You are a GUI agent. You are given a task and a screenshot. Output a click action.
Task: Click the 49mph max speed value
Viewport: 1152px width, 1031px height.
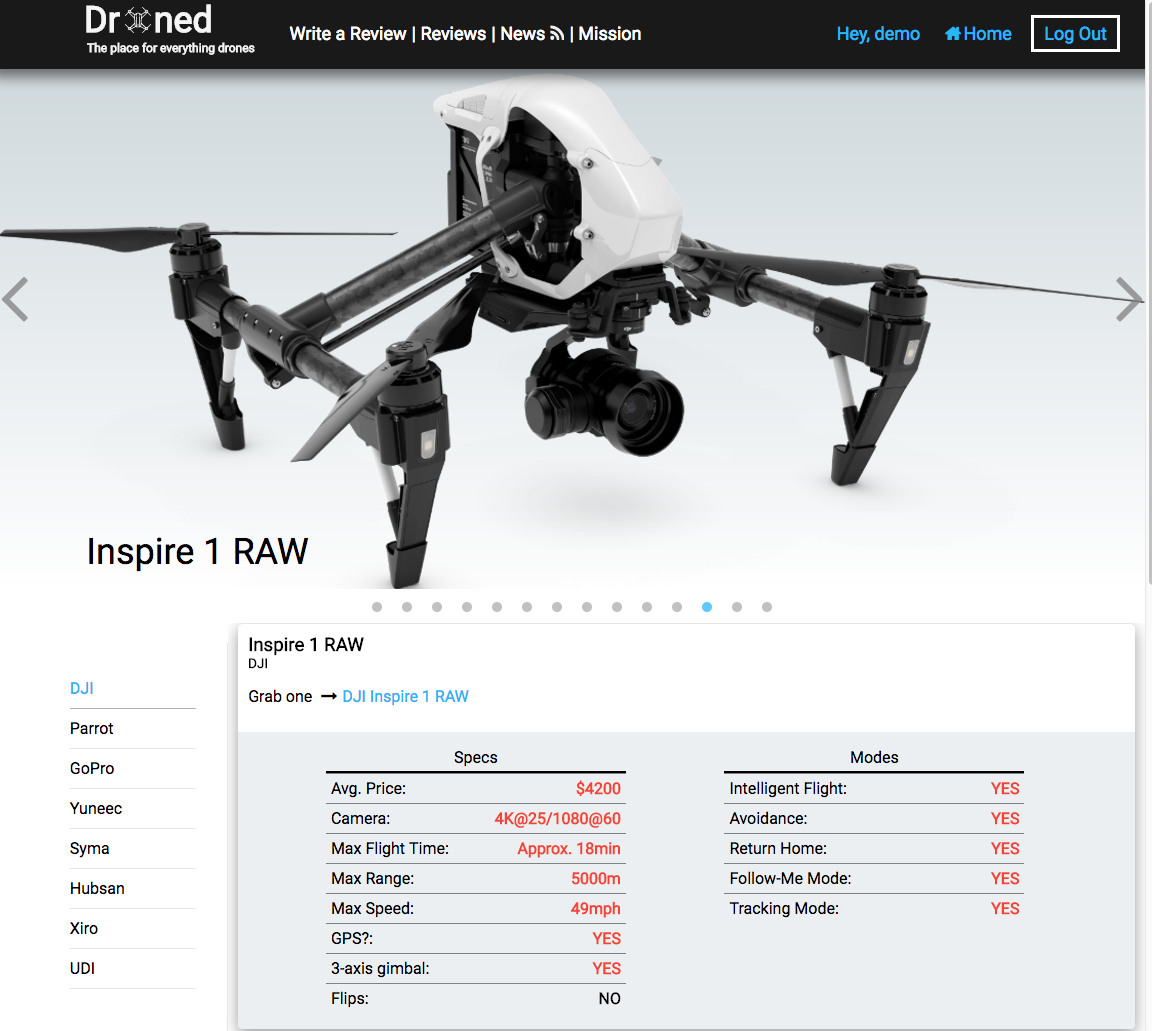[x=596, y=908]
